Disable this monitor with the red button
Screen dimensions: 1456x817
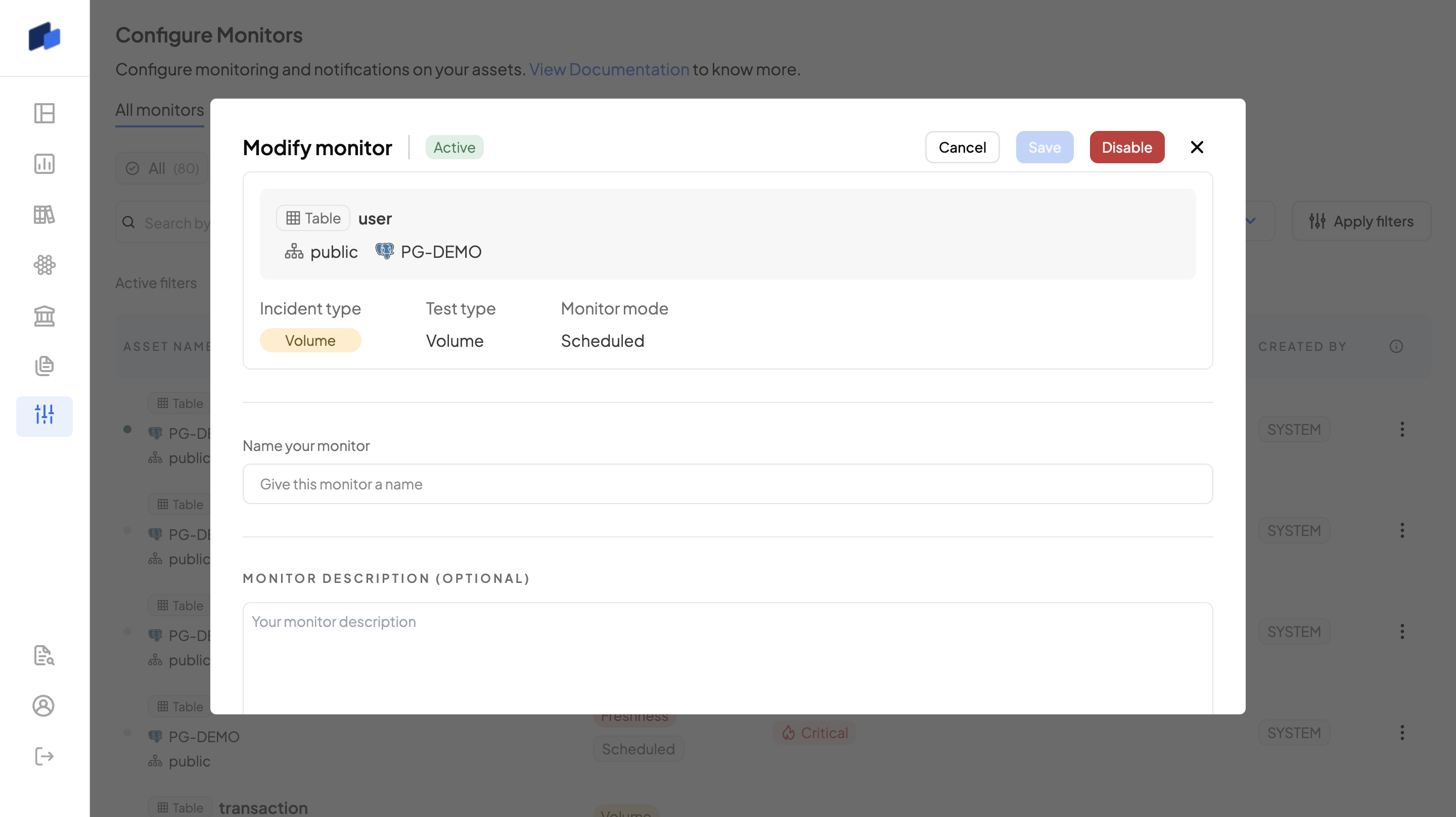[1126, 148]
